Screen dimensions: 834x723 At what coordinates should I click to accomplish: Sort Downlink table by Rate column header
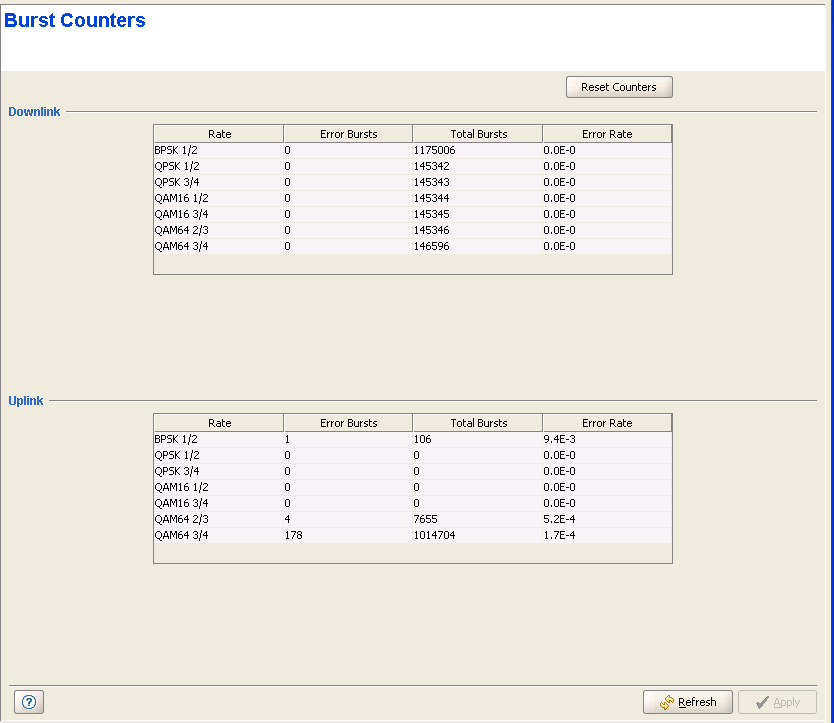[x=219, y=134]
